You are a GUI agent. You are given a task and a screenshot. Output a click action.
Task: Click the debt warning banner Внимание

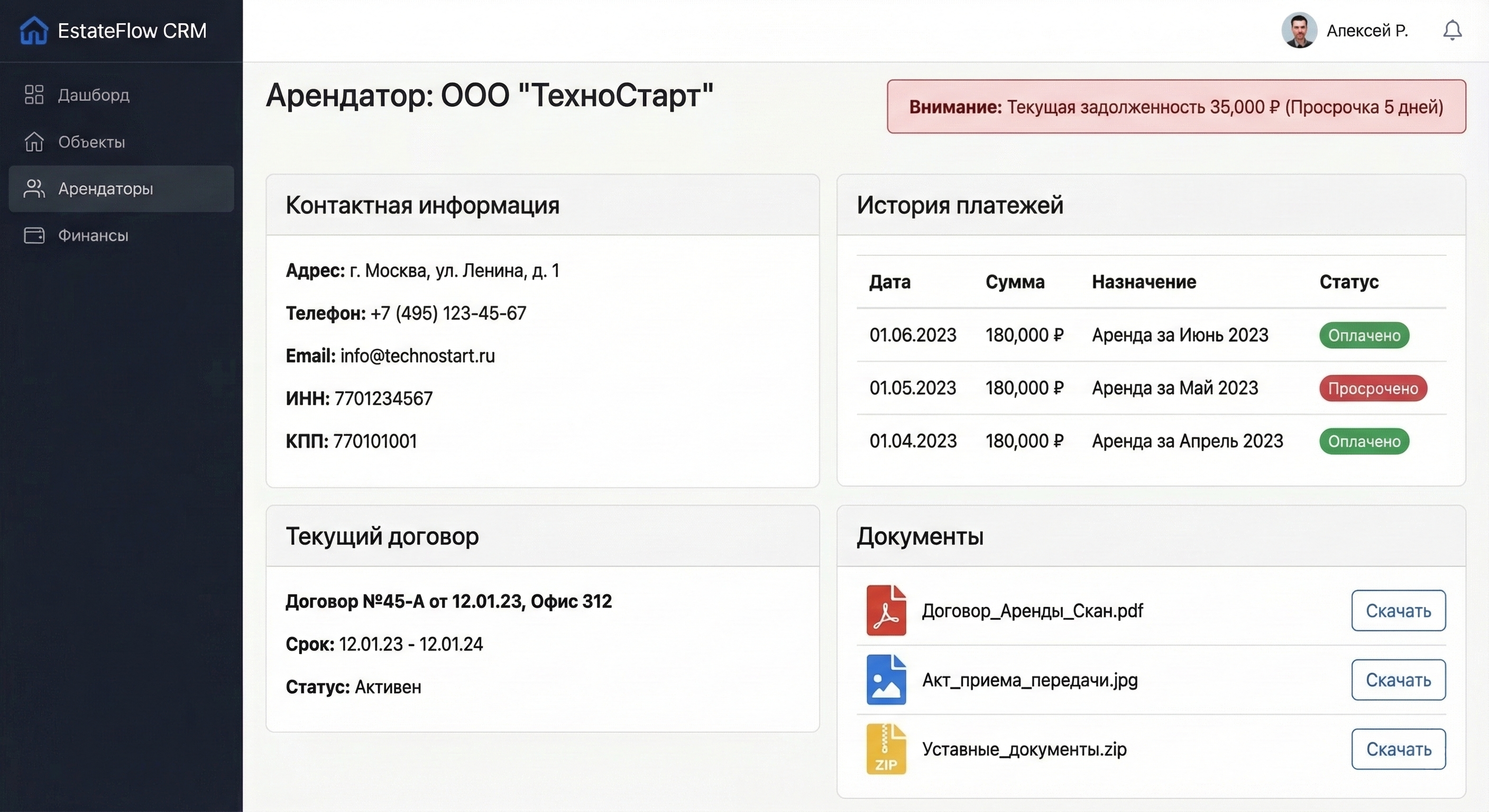tap(1176, 107)
